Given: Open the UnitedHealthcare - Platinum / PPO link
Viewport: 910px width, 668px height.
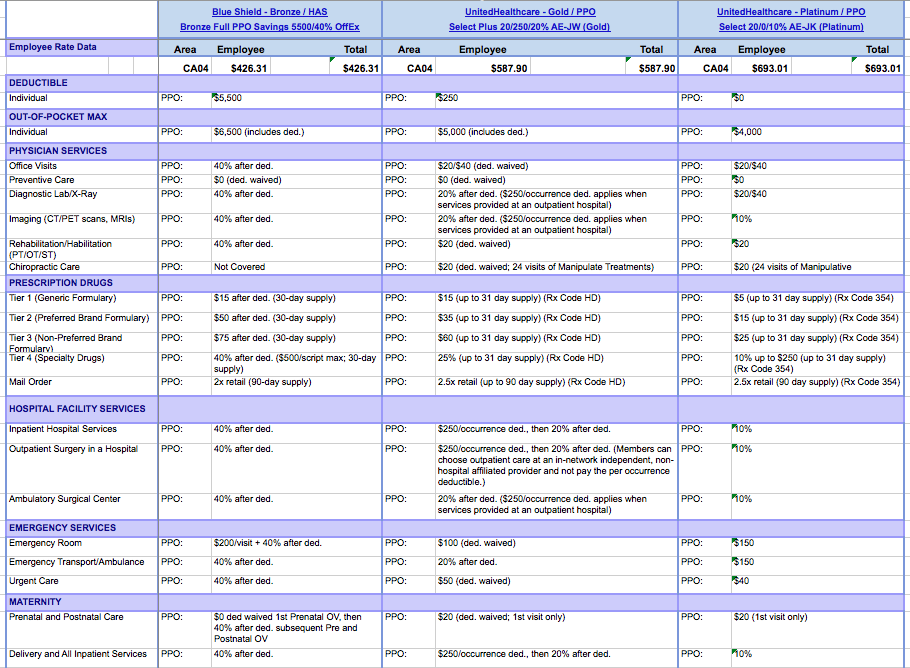Looking at the screenshot, I should coord(790,12).
